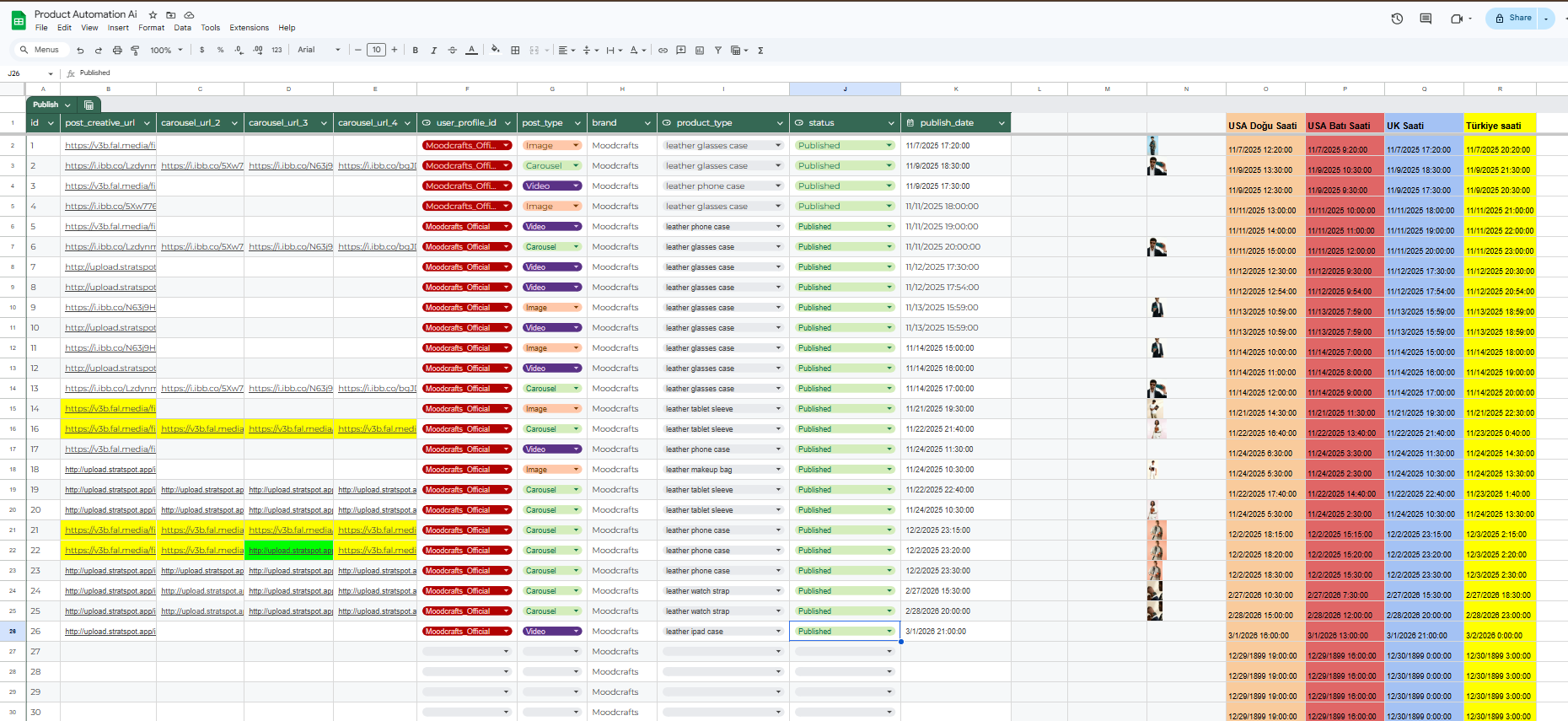Viewport: 1568px width, 721px height.
Task: Open version history clock icon
Action: (1397, 19)
